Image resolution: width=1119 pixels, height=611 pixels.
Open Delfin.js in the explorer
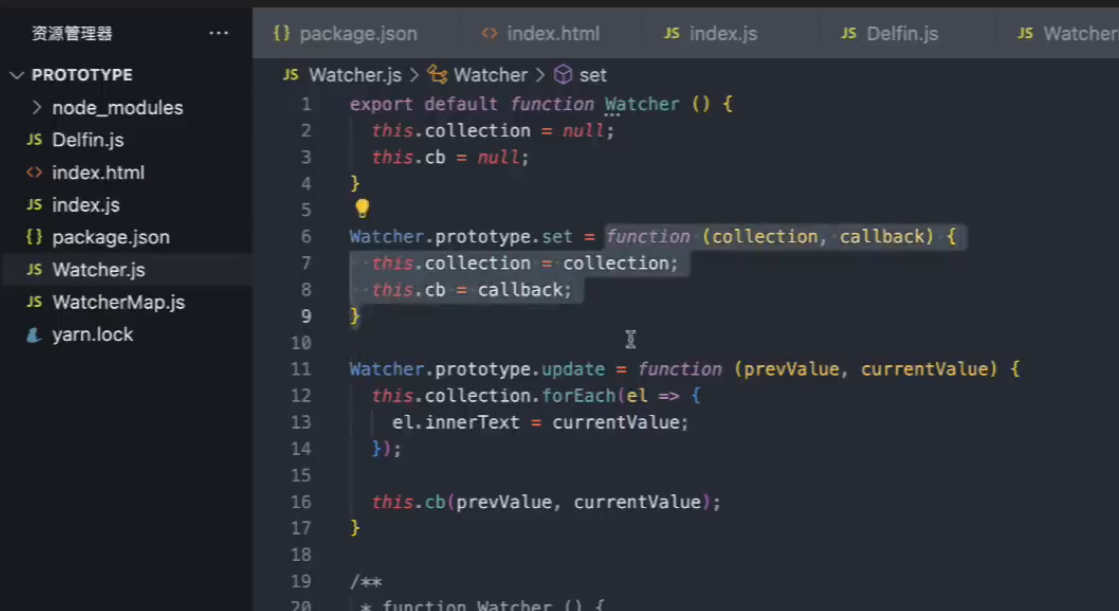click(x=88, y=140)
